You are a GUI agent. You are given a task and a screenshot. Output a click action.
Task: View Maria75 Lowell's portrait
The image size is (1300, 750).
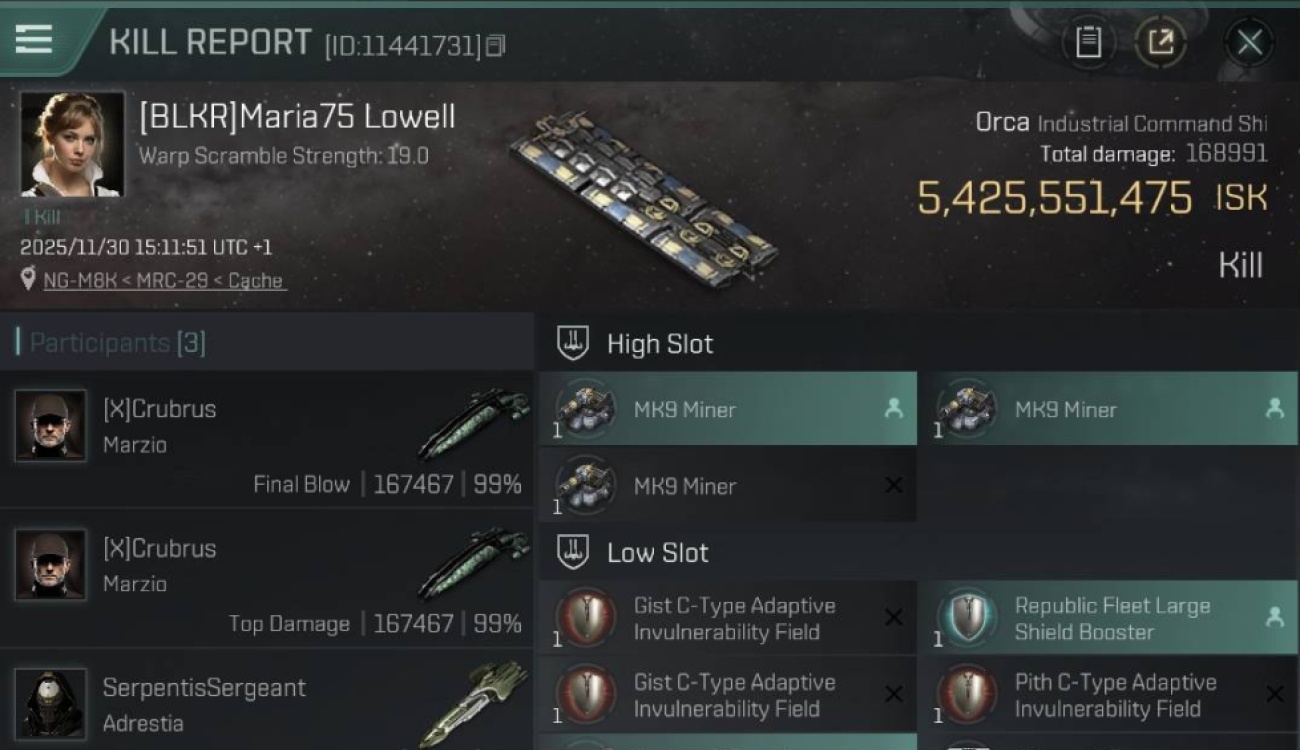click(x=72, y=144)
